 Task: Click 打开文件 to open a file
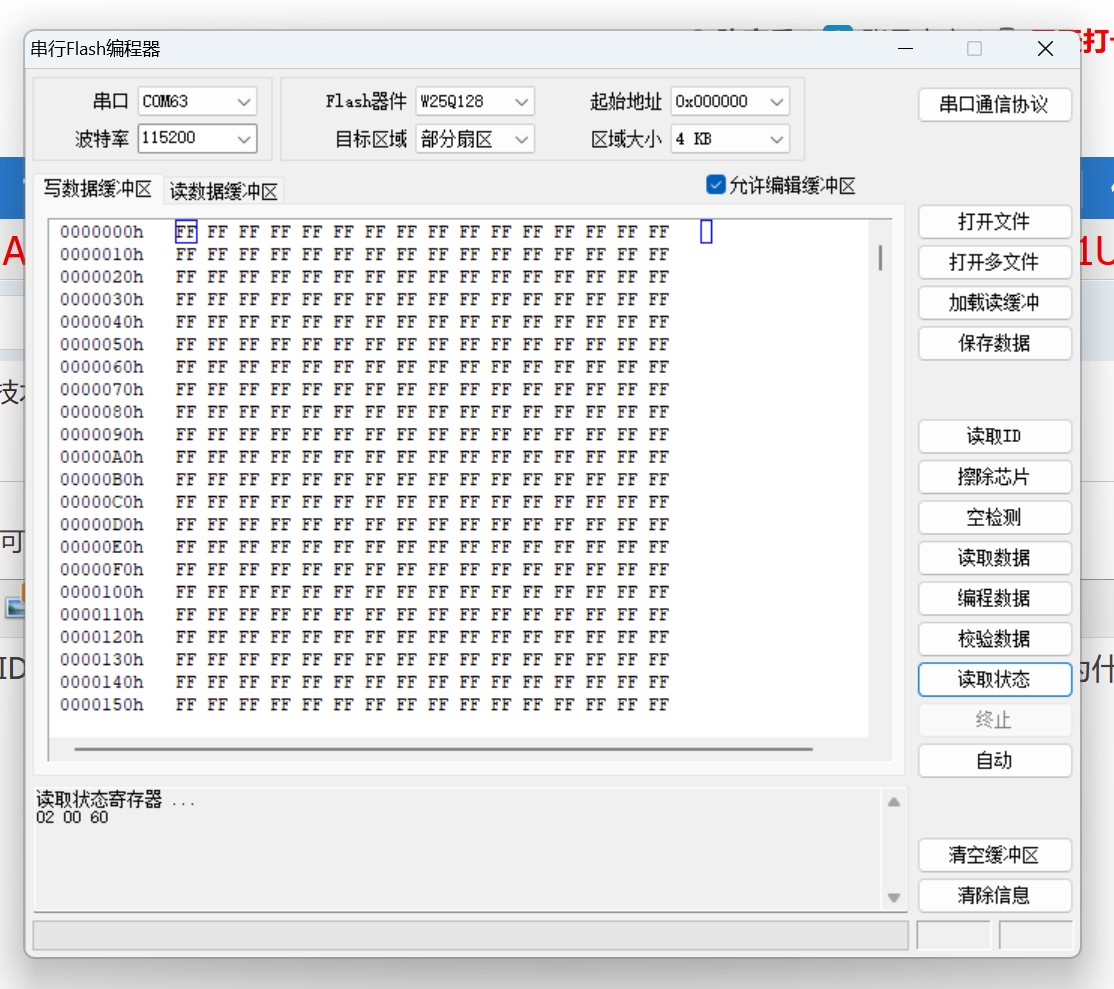tap(994, 221)
